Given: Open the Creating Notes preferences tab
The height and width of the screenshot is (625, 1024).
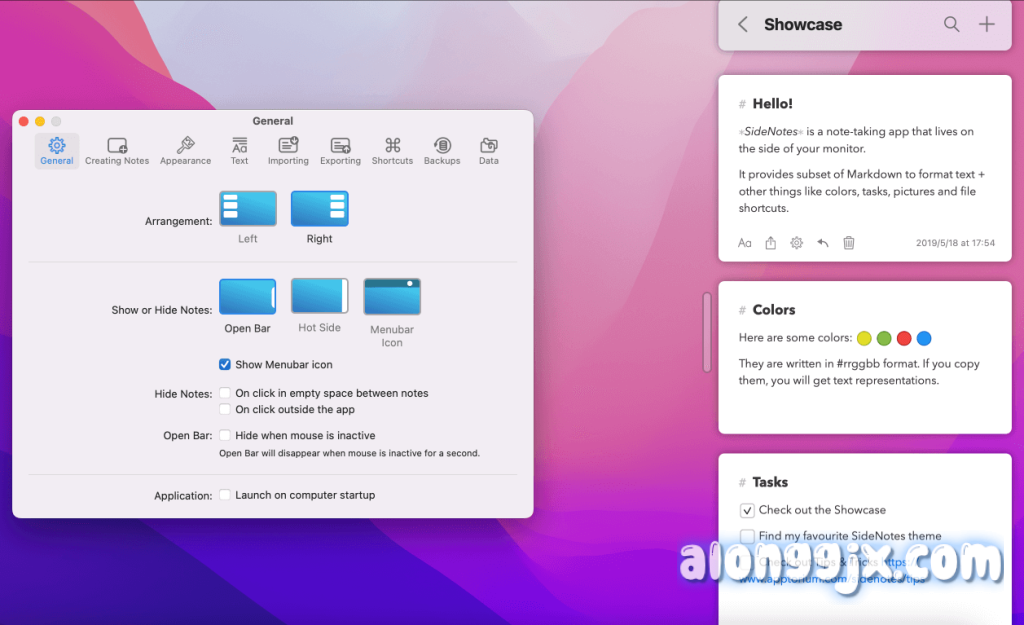Looking at the screenshot, I should (x=117, y=151).
